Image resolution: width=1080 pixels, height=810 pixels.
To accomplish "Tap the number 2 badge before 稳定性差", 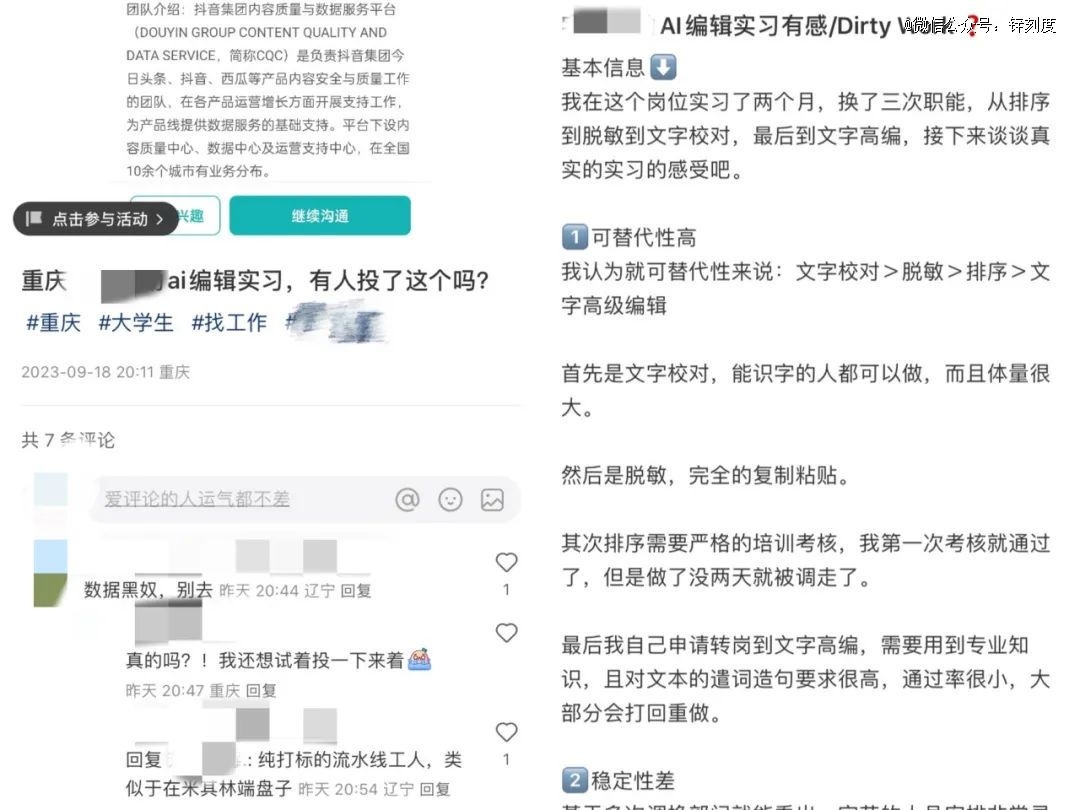I will point(574,780).
